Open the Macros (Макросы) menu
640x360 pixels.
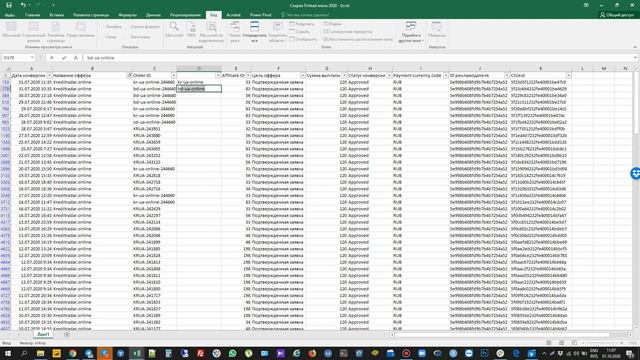(x=437, y=31)
